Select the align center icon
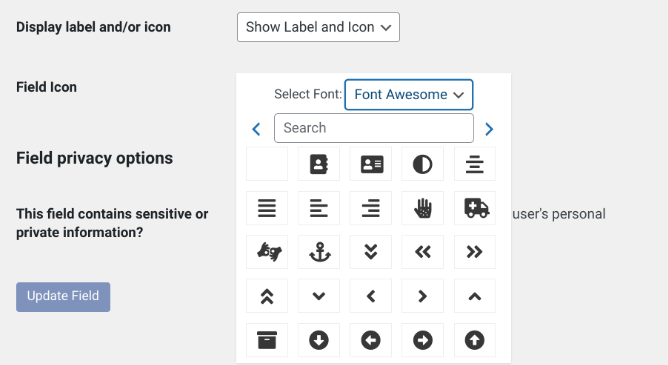 point(475,164)
